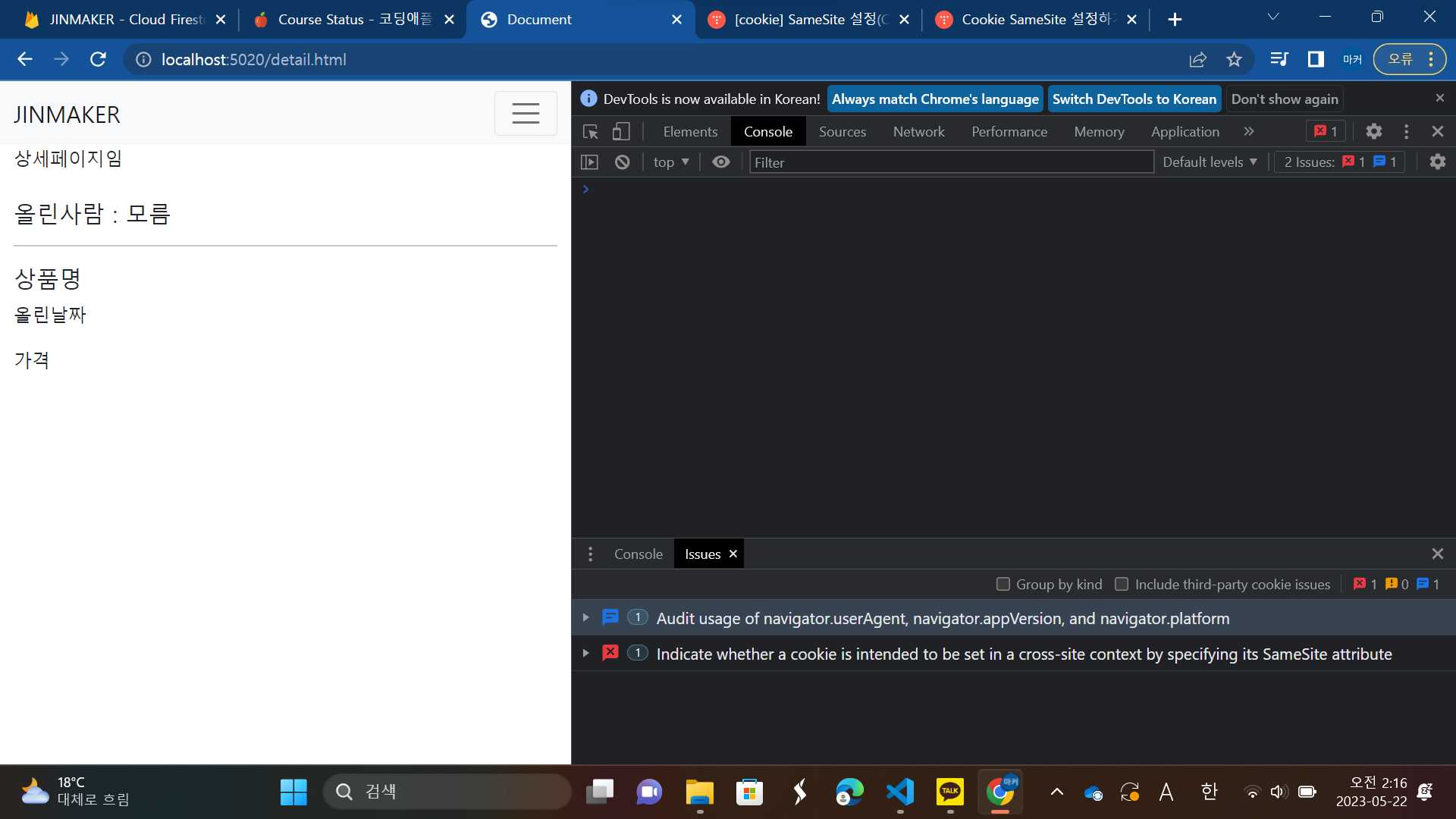Open the Network tab

click(x=918, y=132)
